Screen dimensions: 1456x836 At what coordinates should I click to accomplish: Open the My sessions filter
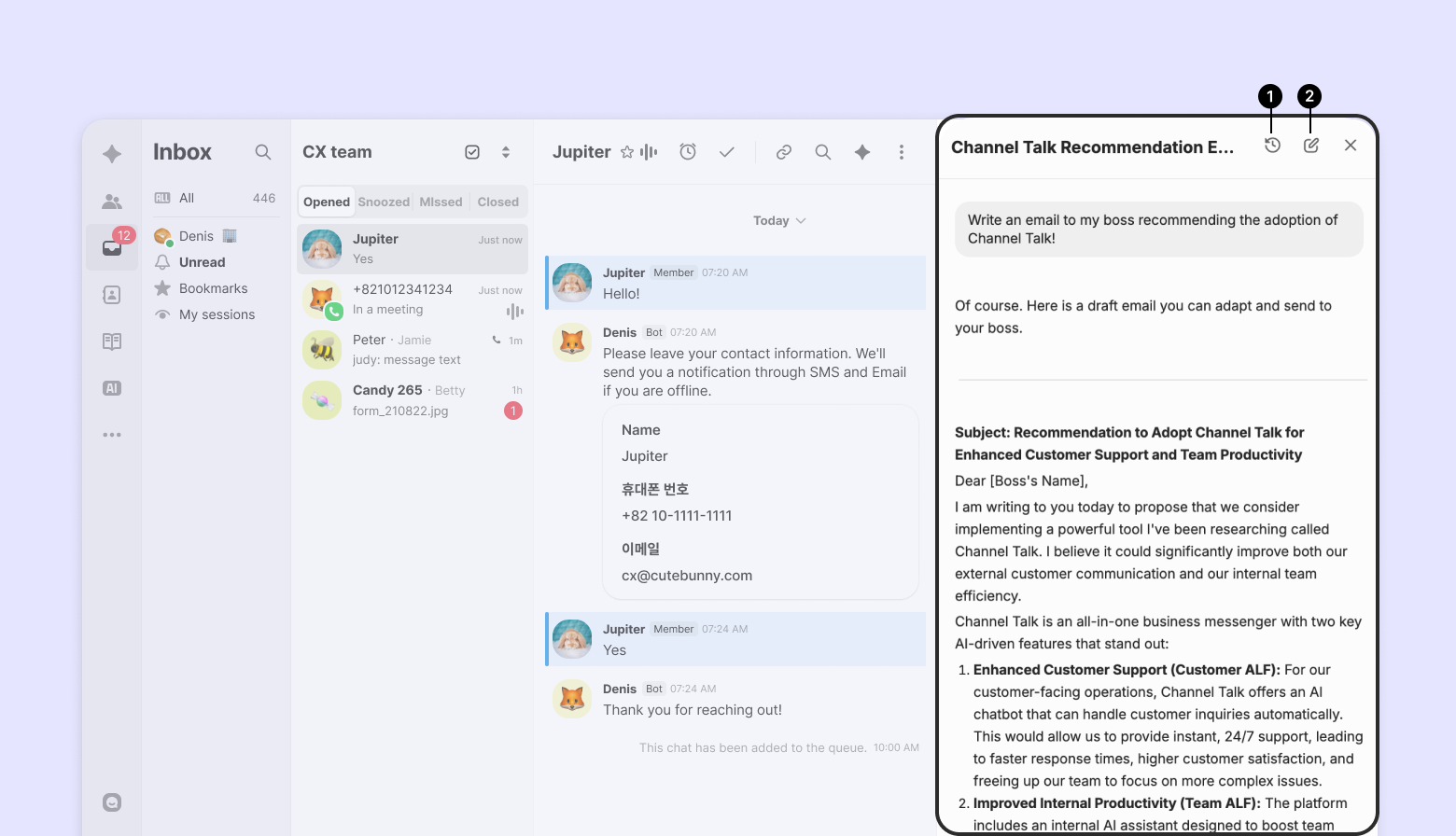[215, 314]
